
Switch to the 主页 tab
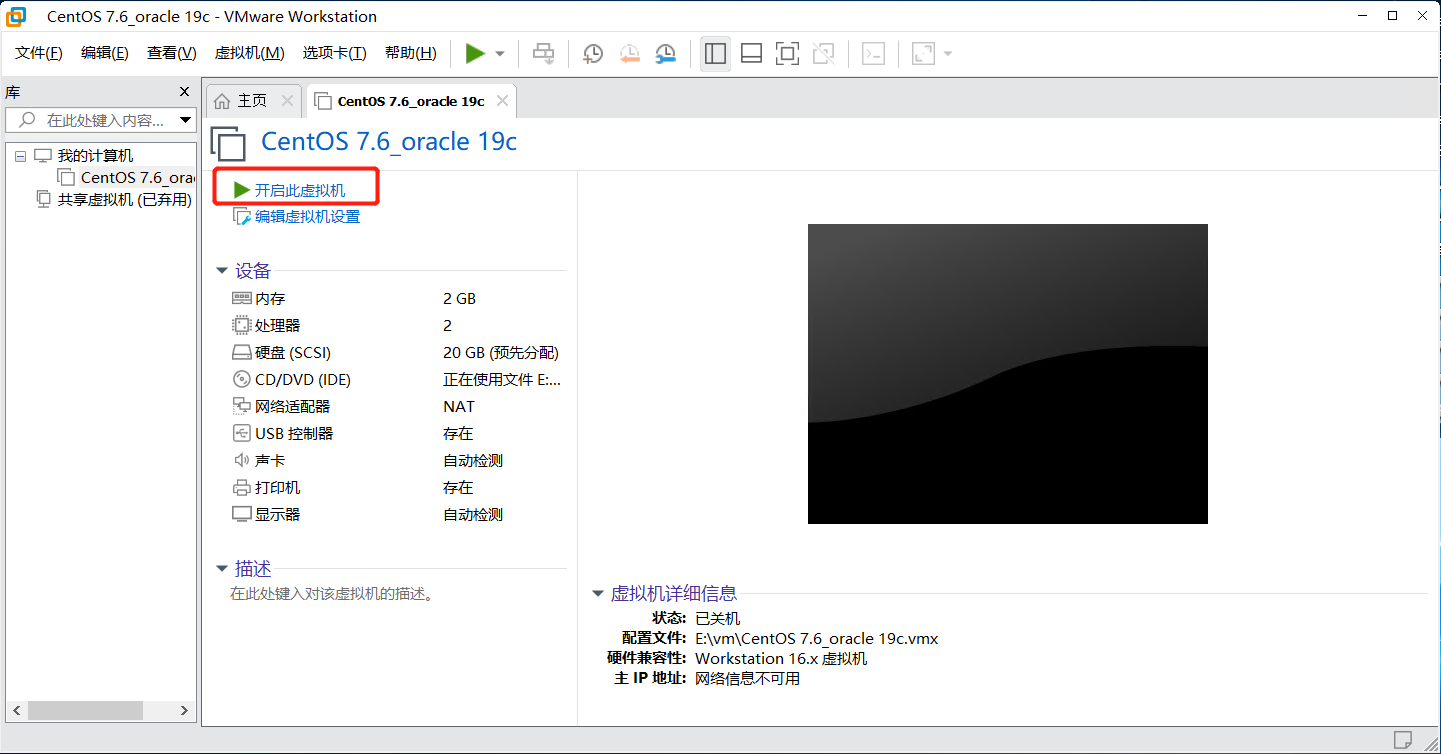click(x=252, y=101)
